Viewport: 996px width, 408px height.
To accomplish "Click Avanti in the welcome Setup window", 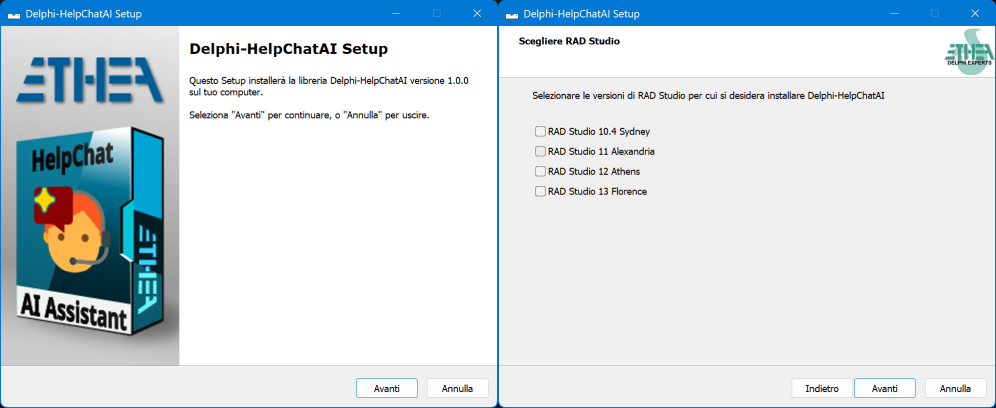I will pos(387,388).
